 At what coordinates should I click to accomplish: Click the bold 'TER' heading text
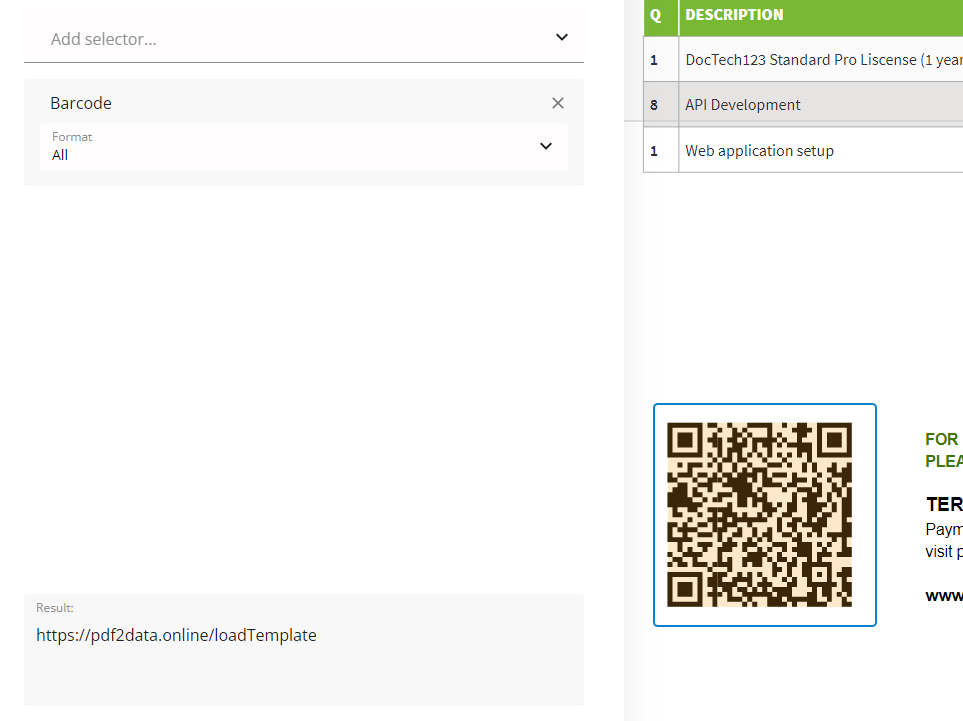tap(944, 505)
